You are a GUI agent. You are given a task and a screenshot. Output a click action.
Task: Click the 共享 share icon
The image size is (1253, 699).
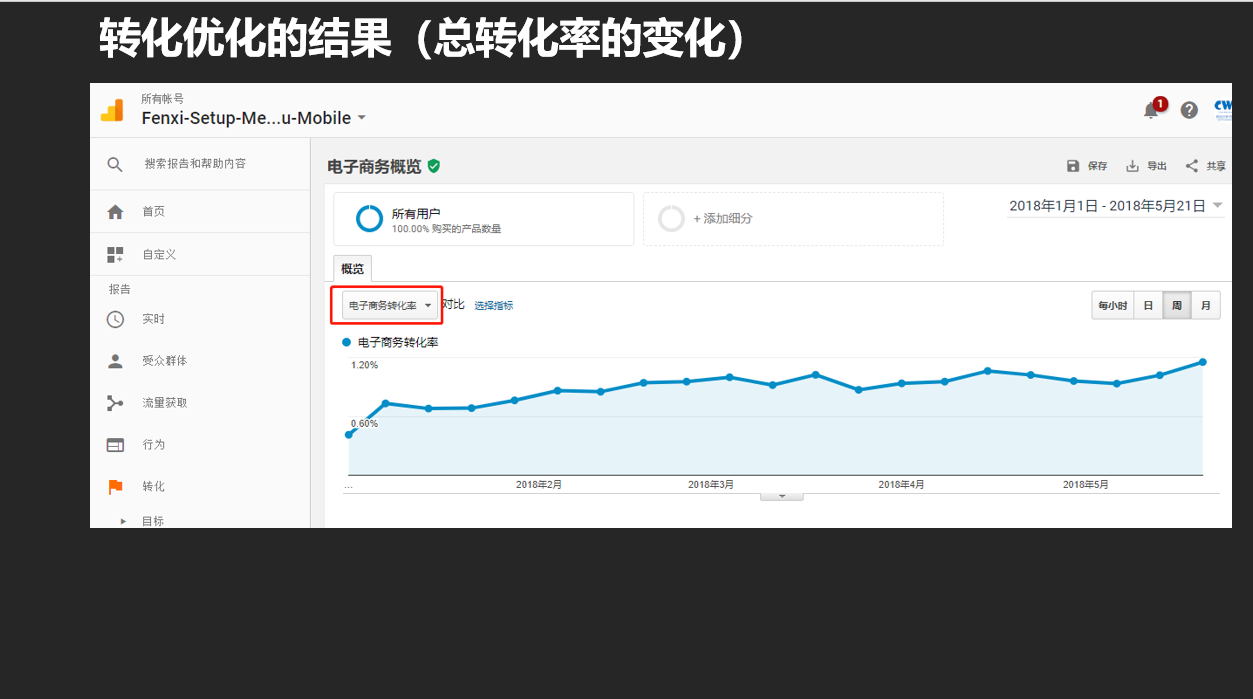(1192, 166)
